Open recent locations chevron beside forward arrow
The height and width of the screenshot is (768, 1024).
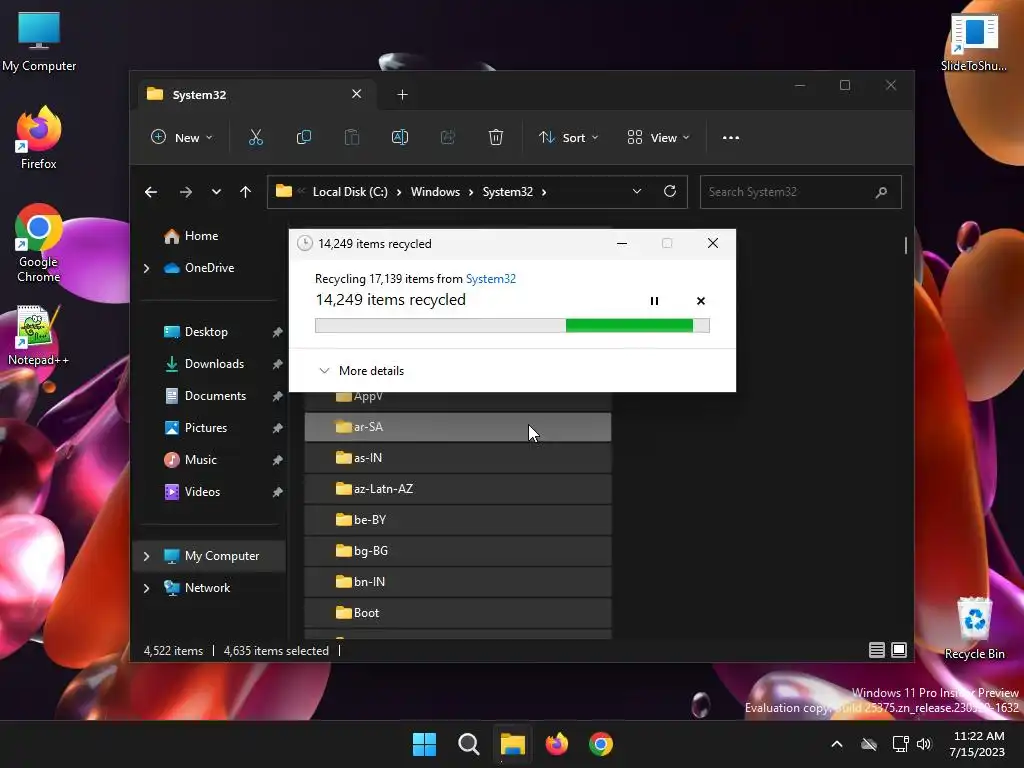(x=216, y=192)
